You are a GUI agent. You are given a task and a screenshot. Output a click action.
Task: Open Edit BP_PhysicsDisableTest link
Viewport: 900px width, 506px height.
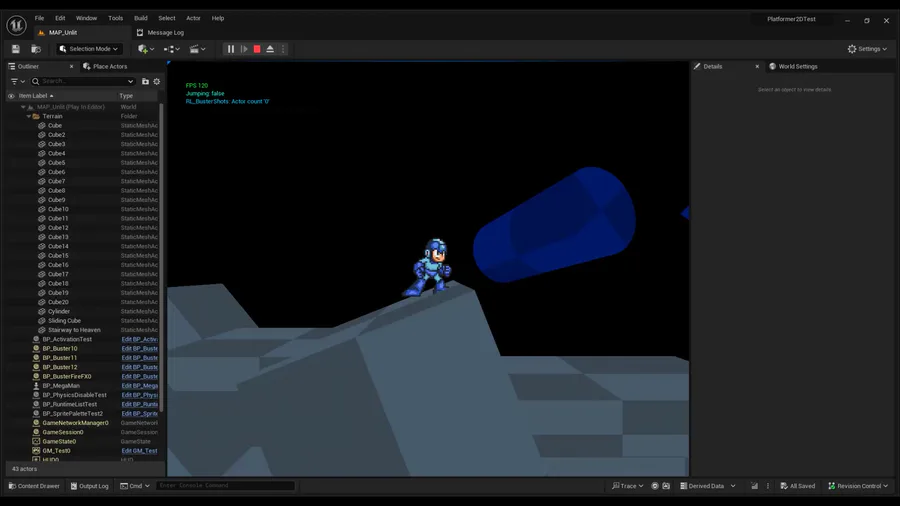pos(139,395)
